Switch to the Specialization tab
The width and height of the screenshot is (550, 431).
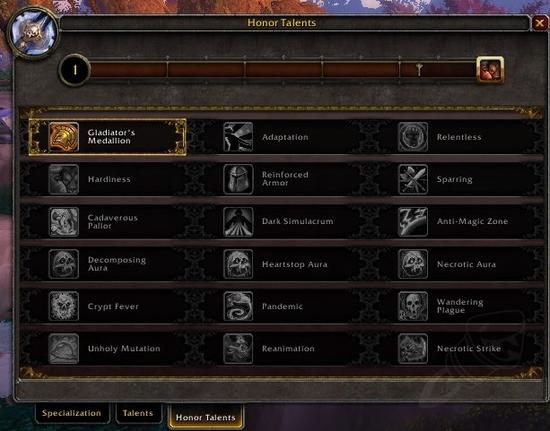72,413
